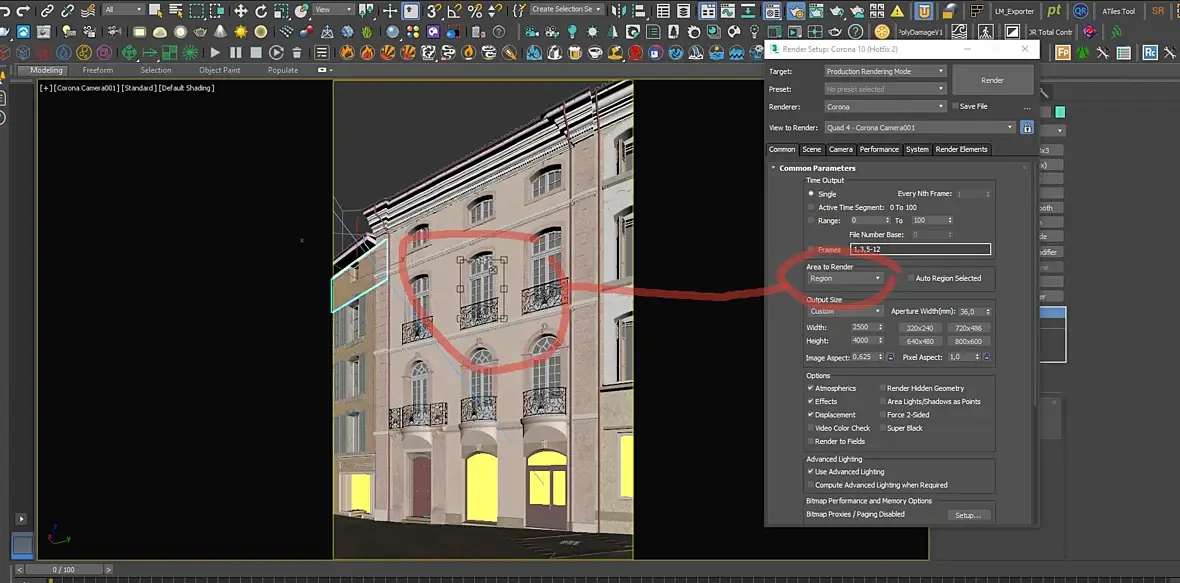Select the Active Time Segment radio button
Image resolution: width=1180 pixels, height=583 pixels.
(x=811, y=207)
